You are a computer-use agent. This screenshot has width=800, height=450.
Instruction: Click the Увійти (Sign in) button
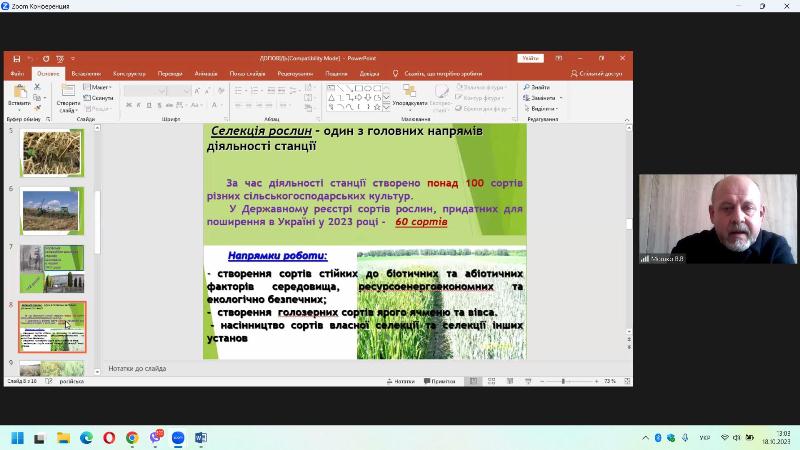point(529,58)
